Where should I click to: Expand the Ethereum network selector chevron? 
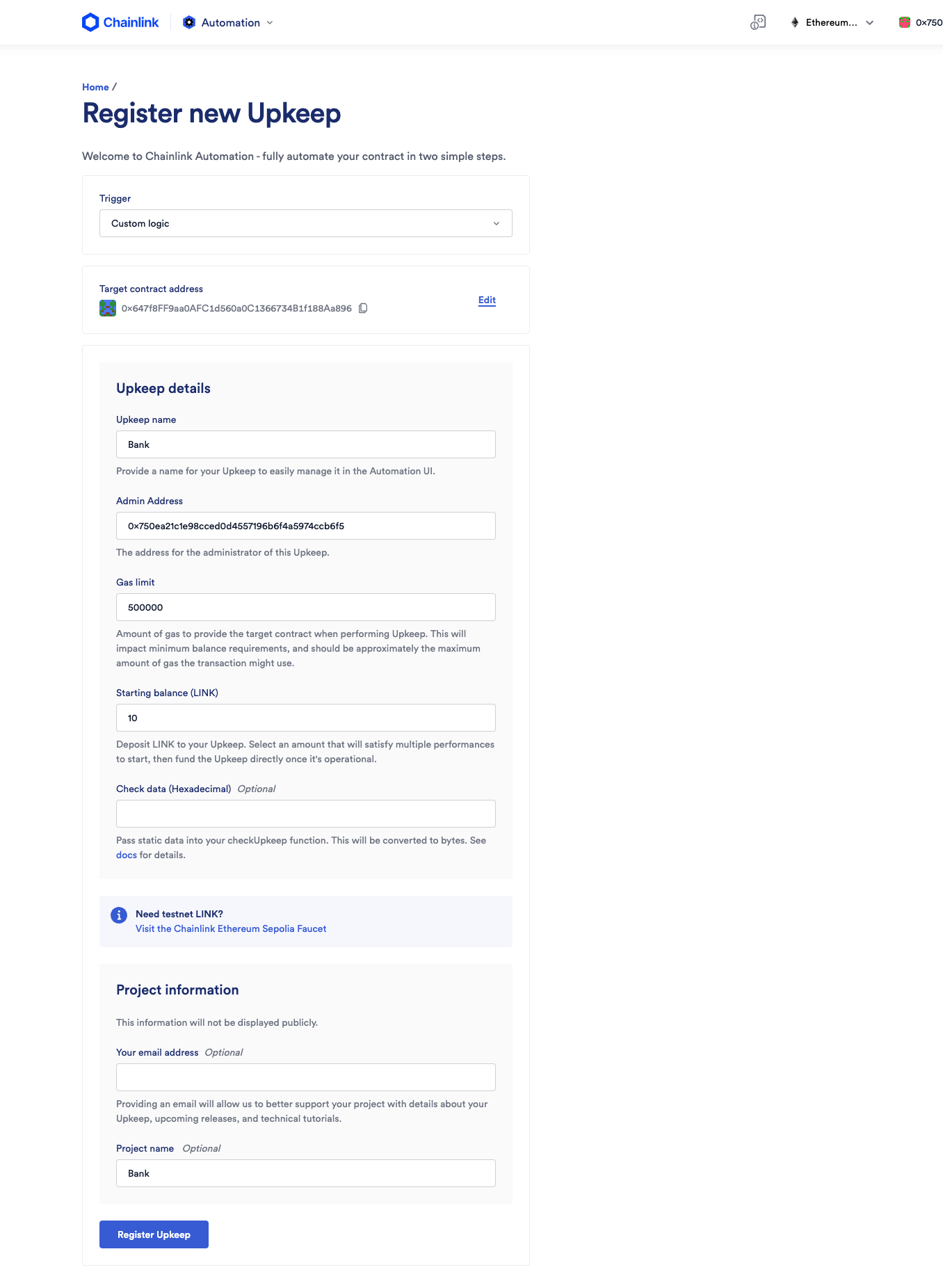click(x=869, y=23)
